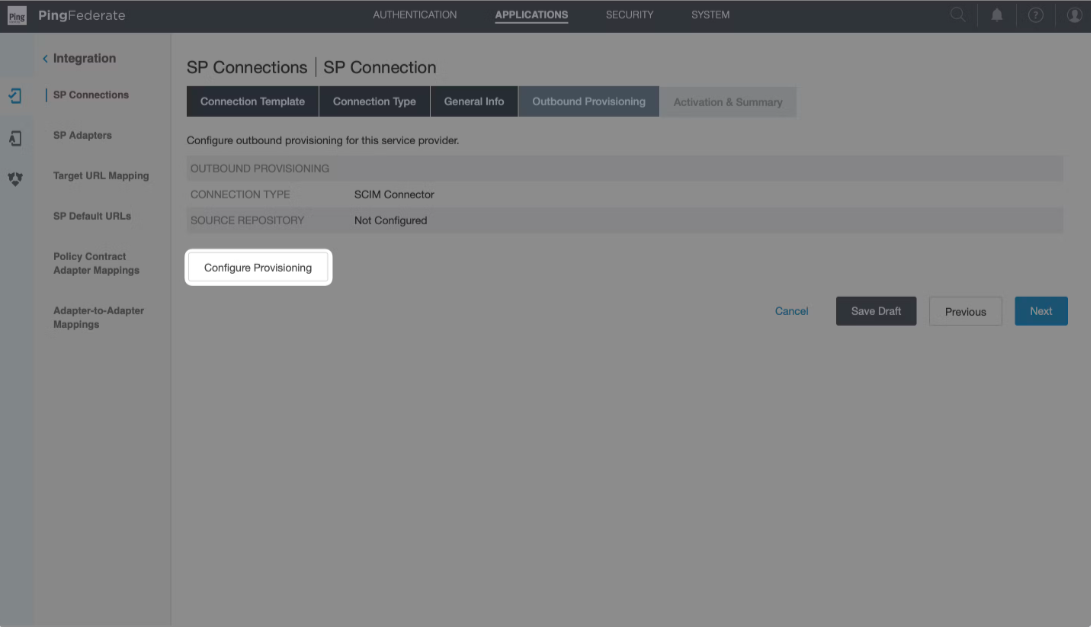Screen dimensions: 1091x627
Task: Open the search magnifier icon
Action: pyautogui.click(x=957, y=15)
